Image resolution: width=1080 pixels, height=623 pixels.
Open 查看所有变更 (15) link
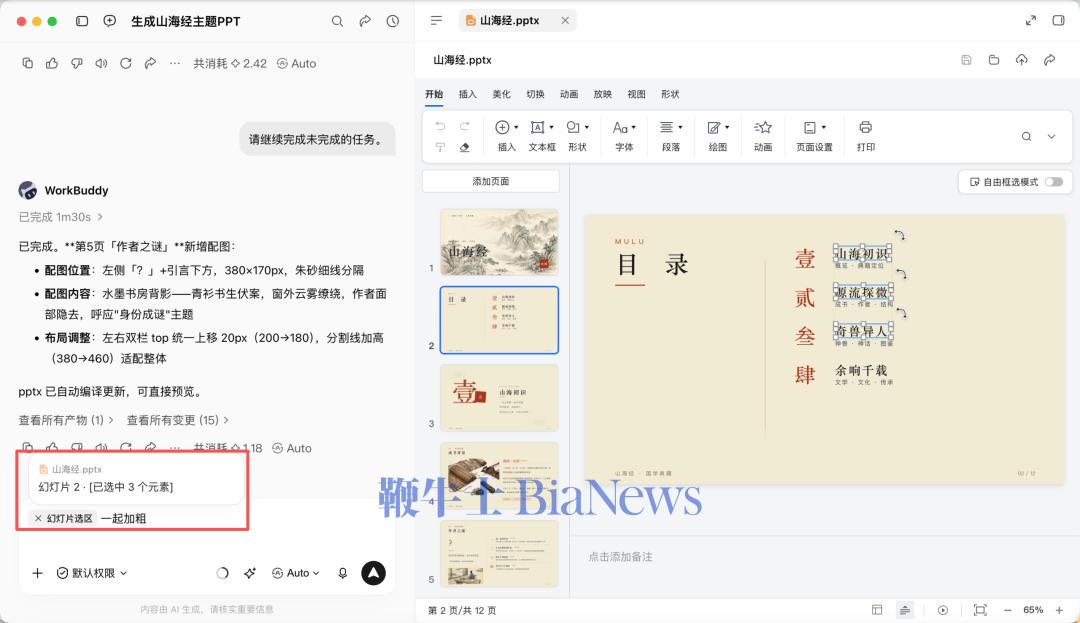(x=178, y=420)
